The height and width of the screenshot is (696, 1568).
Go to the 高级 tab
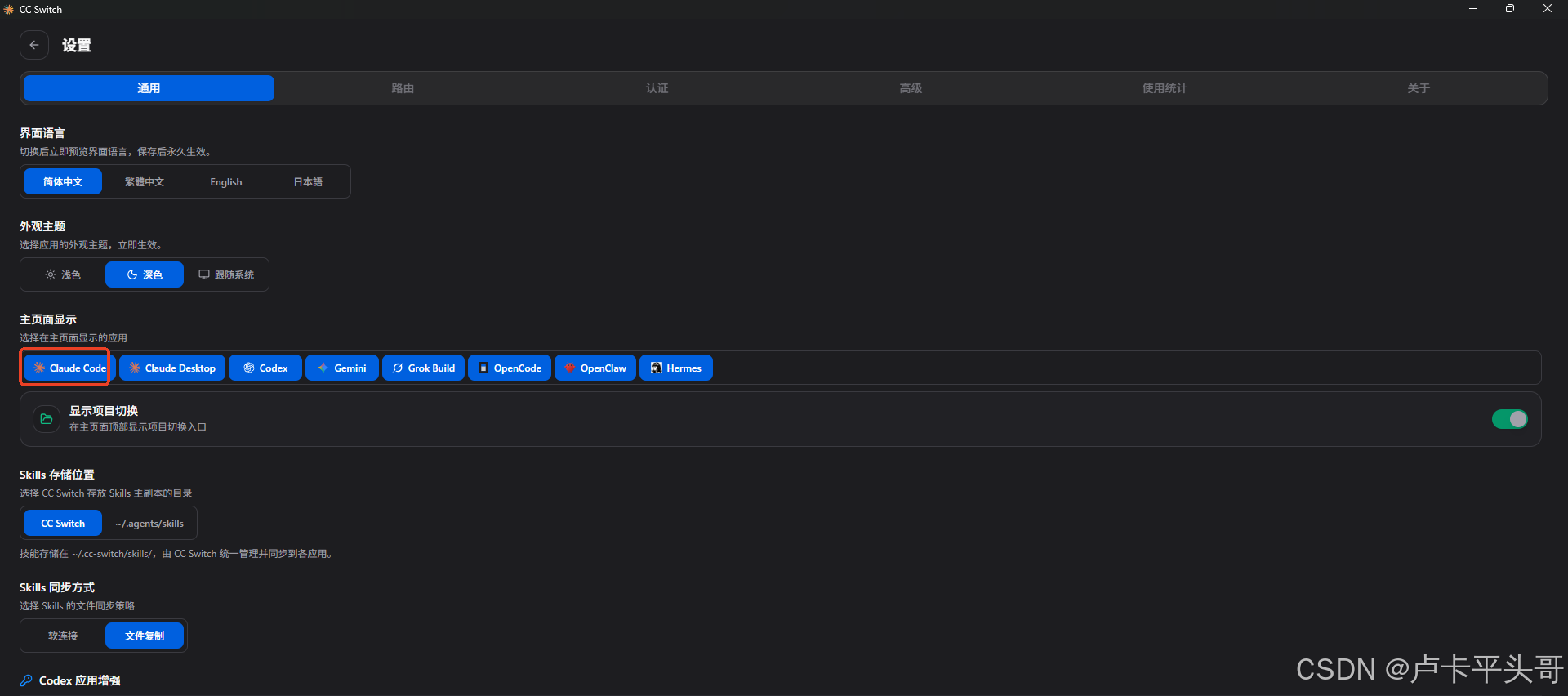[911, 88]
